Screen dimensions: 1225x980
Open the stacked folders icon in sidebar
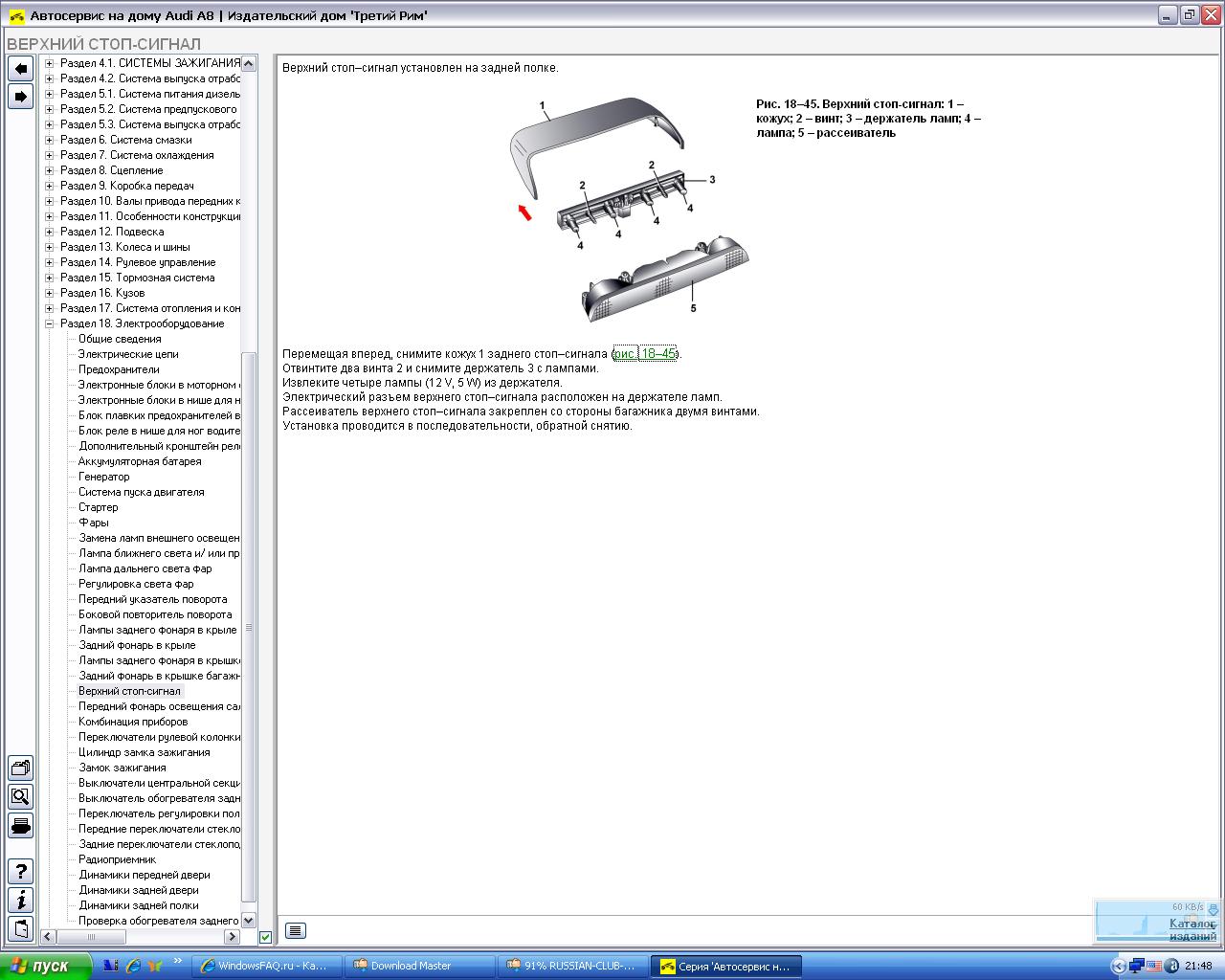(20, 768)
